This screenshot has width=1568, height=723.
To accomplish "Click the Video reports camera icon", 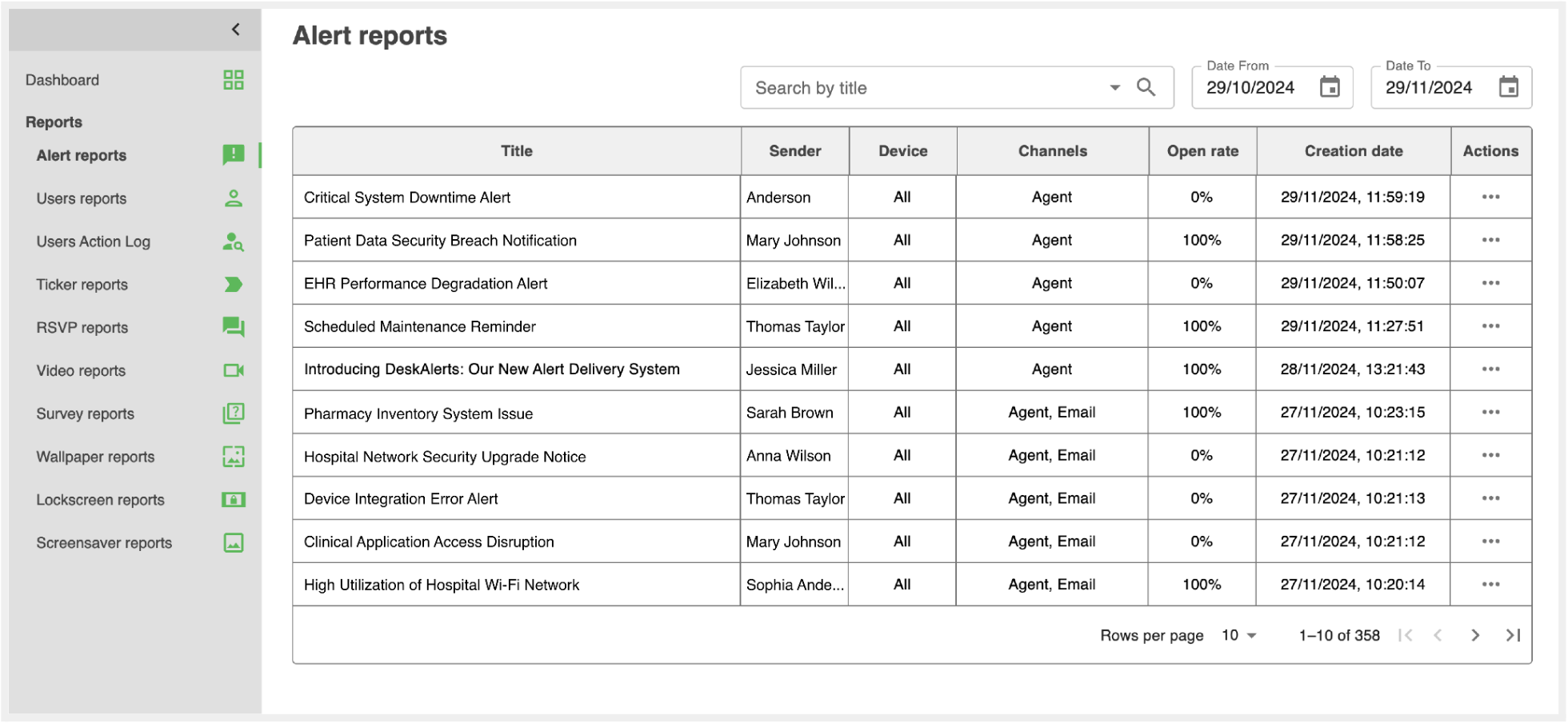I will pyautogui.click(x=233, y=370).
